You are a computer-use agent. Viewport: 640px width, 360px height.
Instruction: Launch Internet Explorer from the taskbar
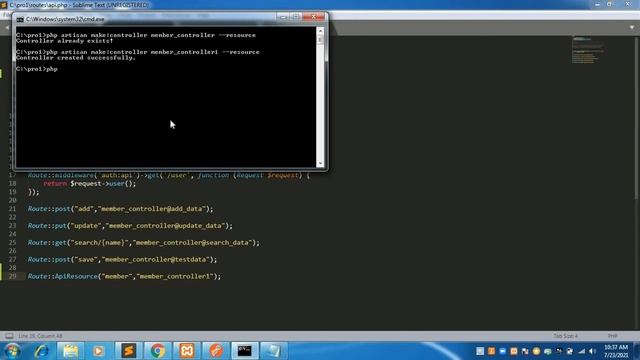click(41, 351)
